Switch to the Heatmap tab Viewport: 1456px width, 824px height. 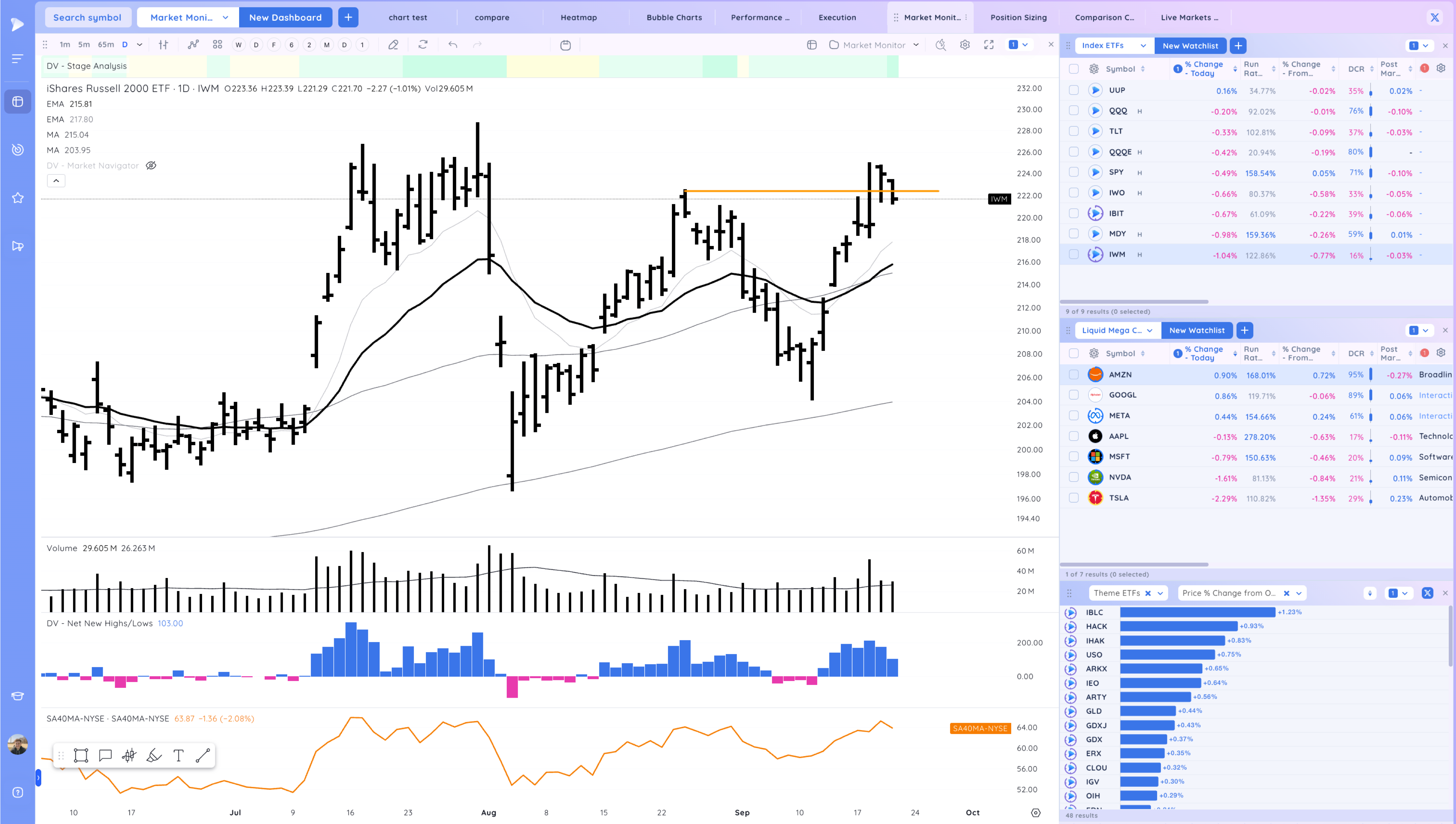click(578, 17)
